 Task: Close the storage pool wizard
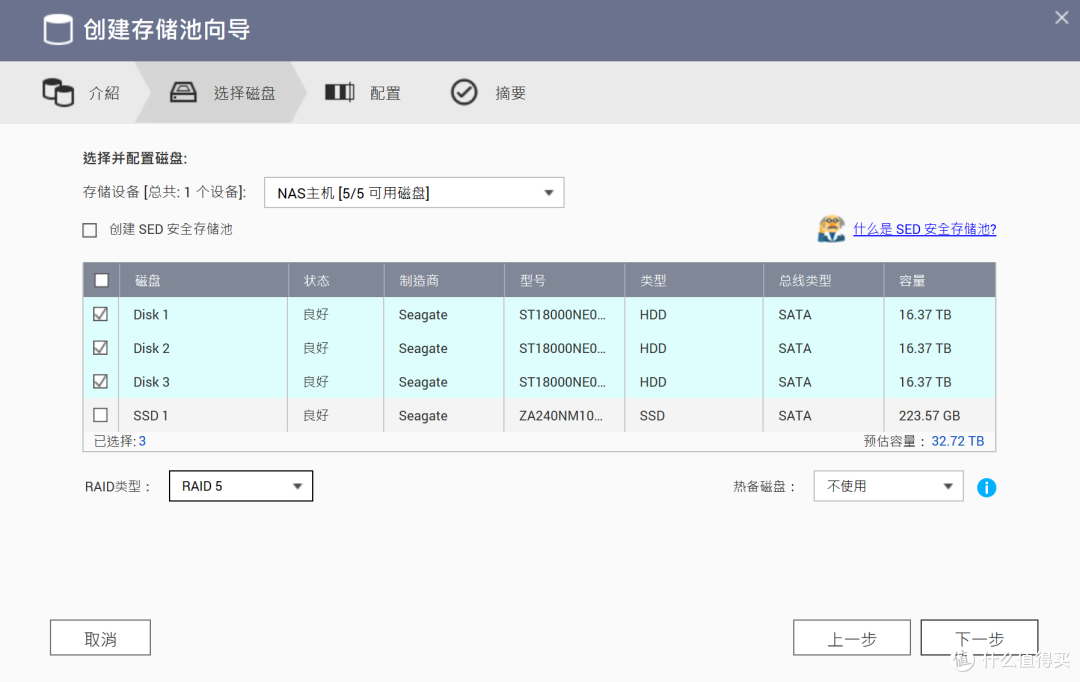pyautogui.click(x=1061, y=18)
